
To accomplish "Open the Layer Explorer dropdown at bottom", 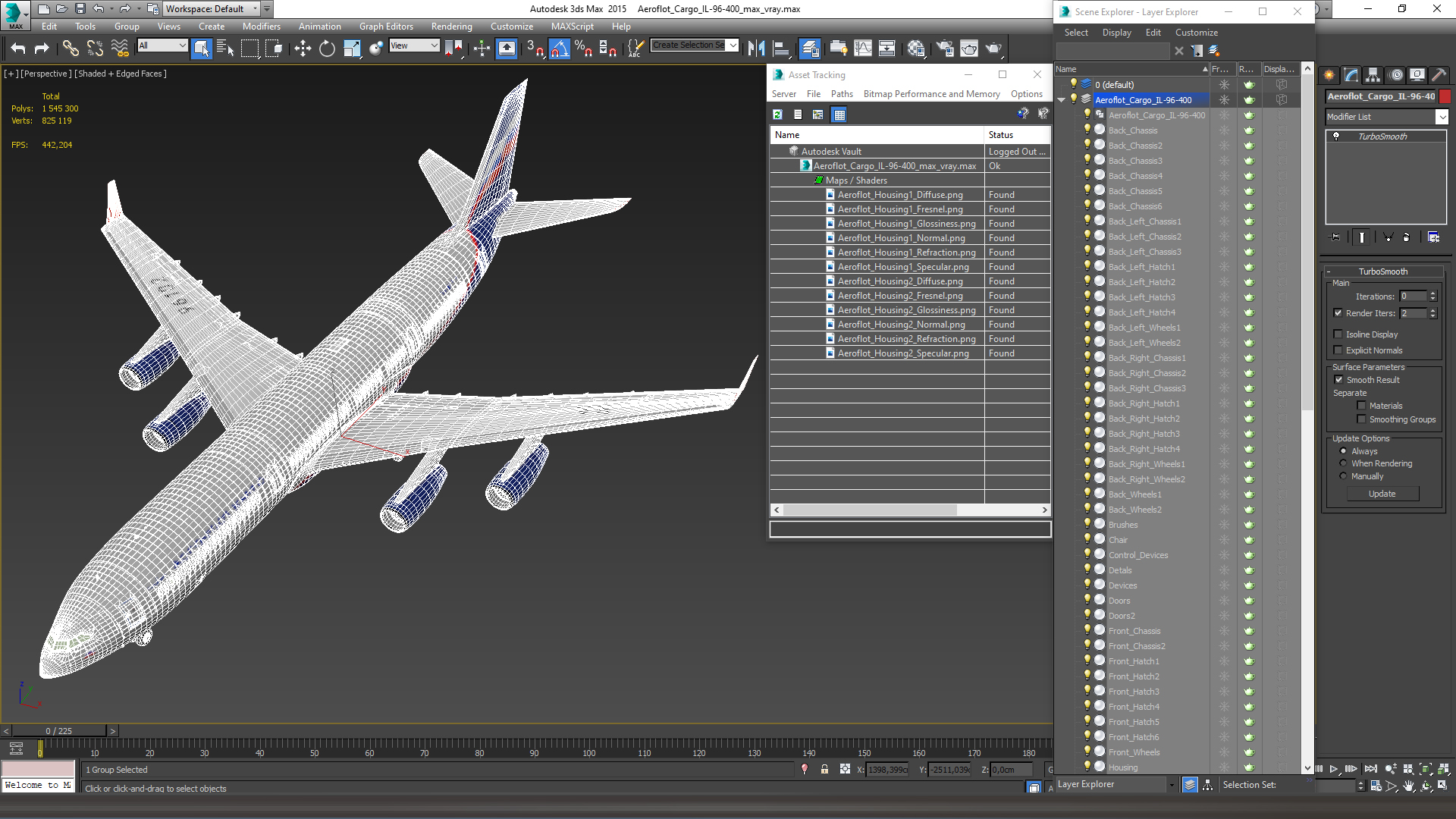I will (x=1172, y=785).
